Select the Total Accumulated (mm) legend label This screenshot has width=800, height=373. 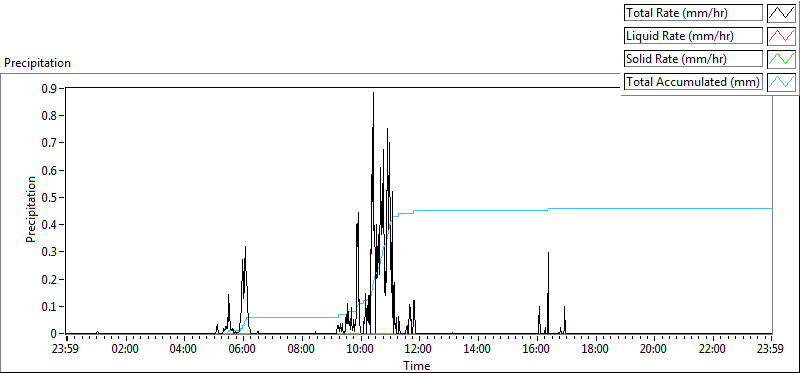click(x=693, y=82)
